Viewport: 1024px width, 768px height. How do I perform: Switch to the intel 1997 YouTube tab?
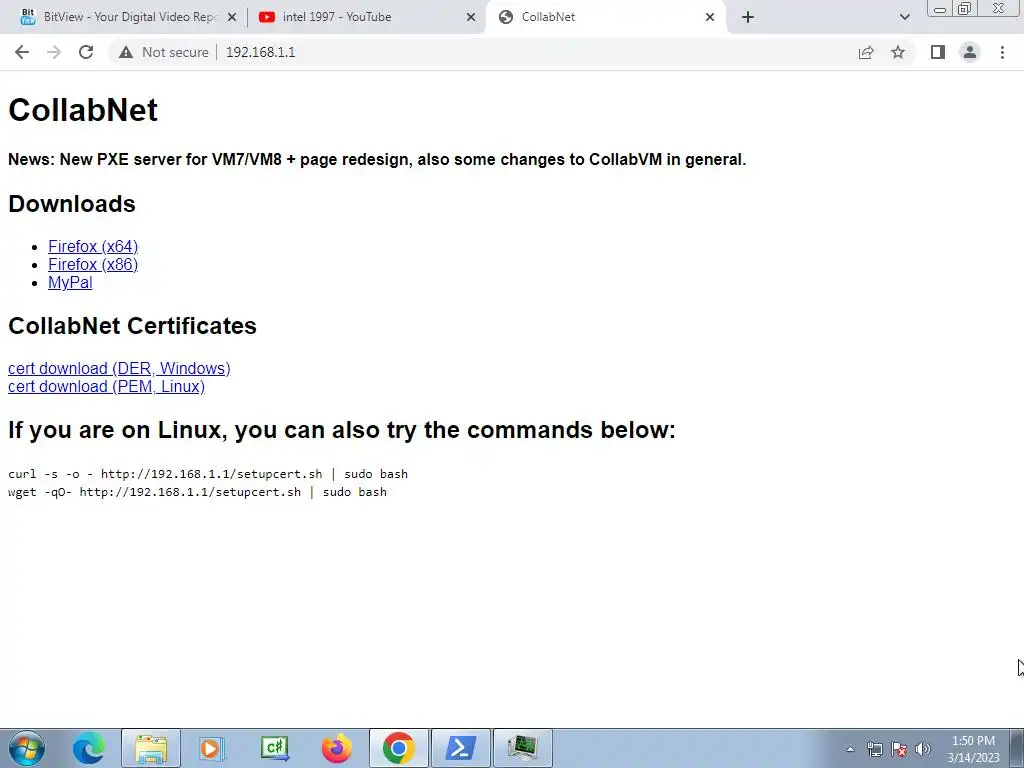click(368, 17)
